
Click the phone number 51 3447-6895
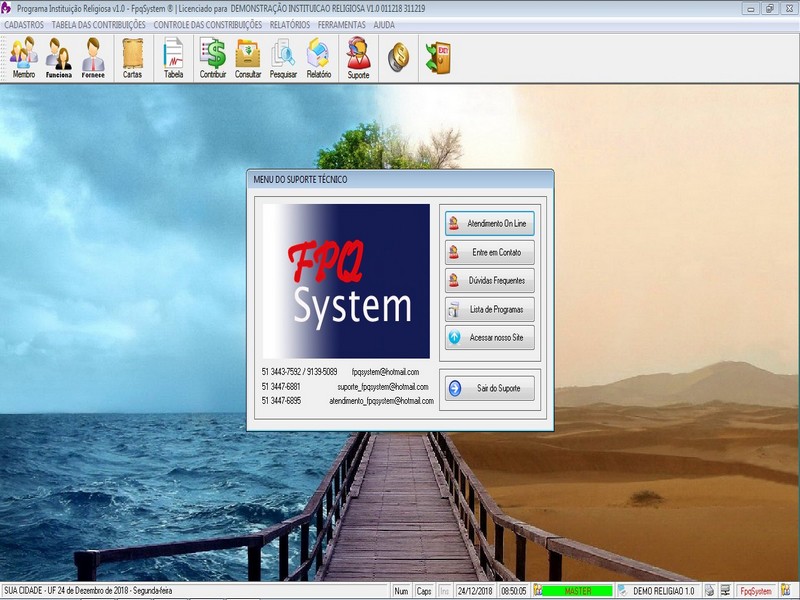pos(281,401)
